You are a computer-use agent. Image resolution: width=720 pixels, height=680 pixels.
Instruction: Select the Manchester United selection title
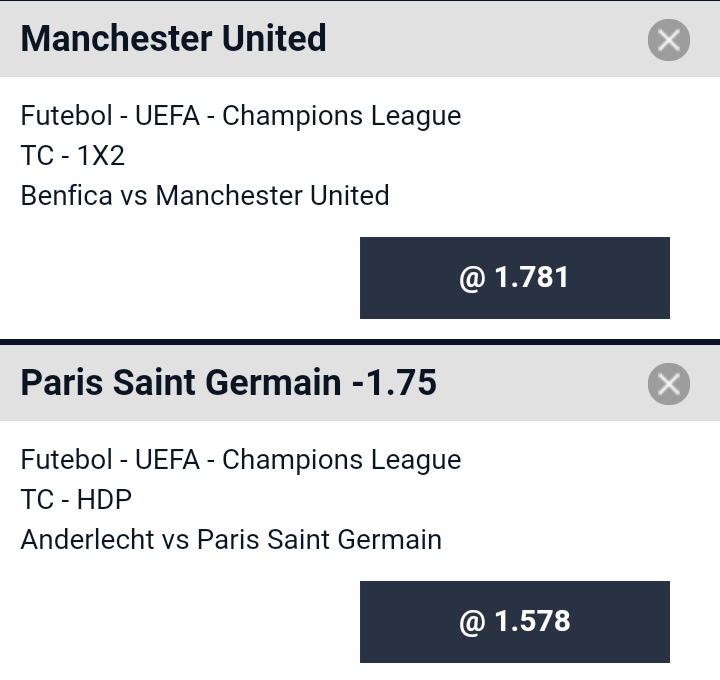174,39
